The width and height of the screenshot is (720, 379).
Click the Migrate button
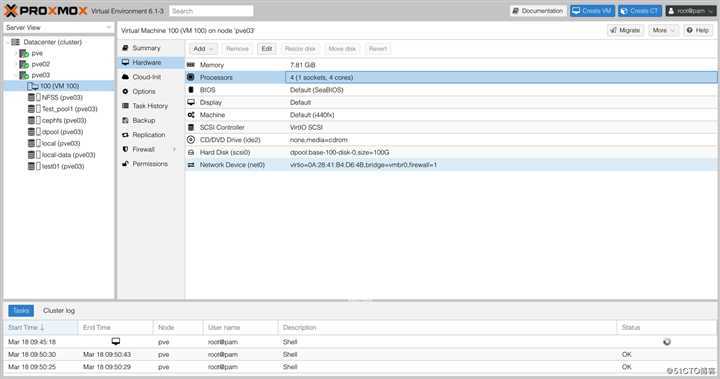[x=625, y=30]
